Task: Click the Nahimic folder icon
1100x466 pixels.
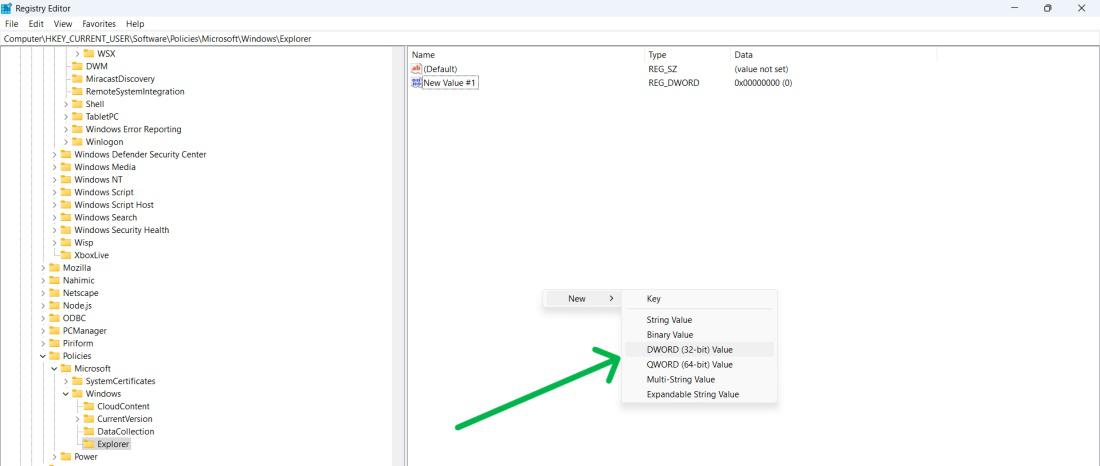Action: pos(55,281)
